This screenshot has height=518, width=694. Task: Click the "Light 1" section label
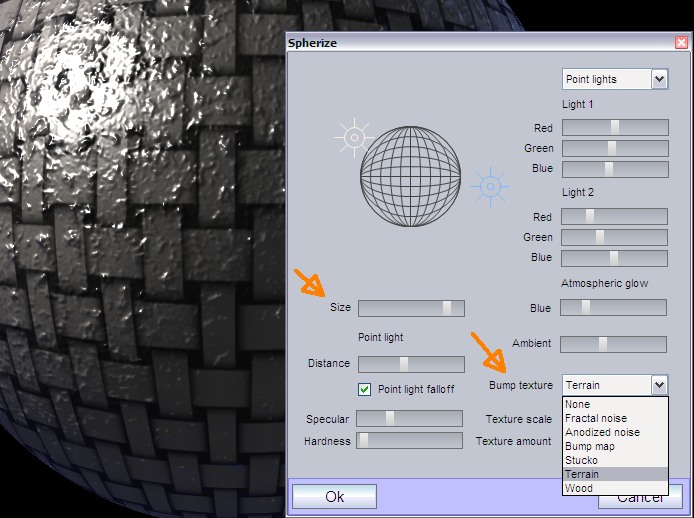[578, 104]
